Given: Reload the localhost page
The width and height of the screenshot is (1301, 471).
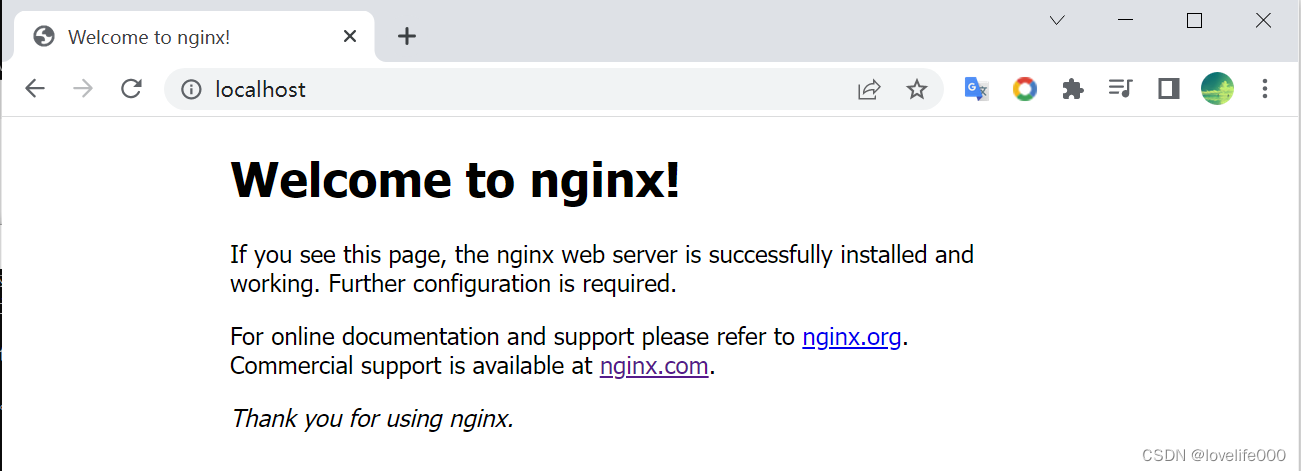Looking at the screenshot, I should click(131, 89).
